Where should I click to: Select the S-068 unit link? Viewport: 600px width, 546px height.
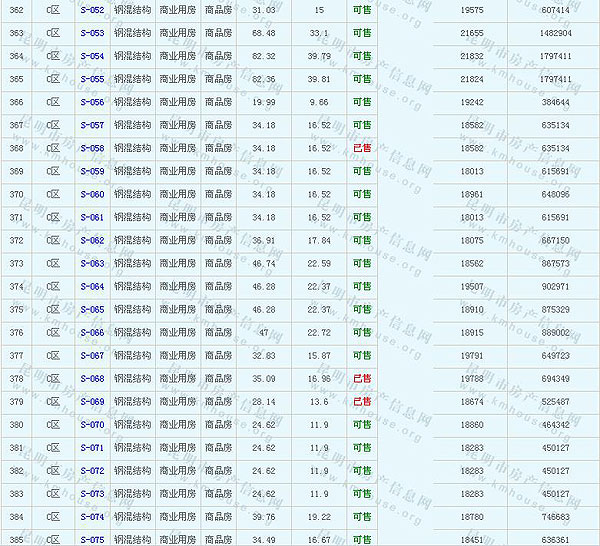92,379
